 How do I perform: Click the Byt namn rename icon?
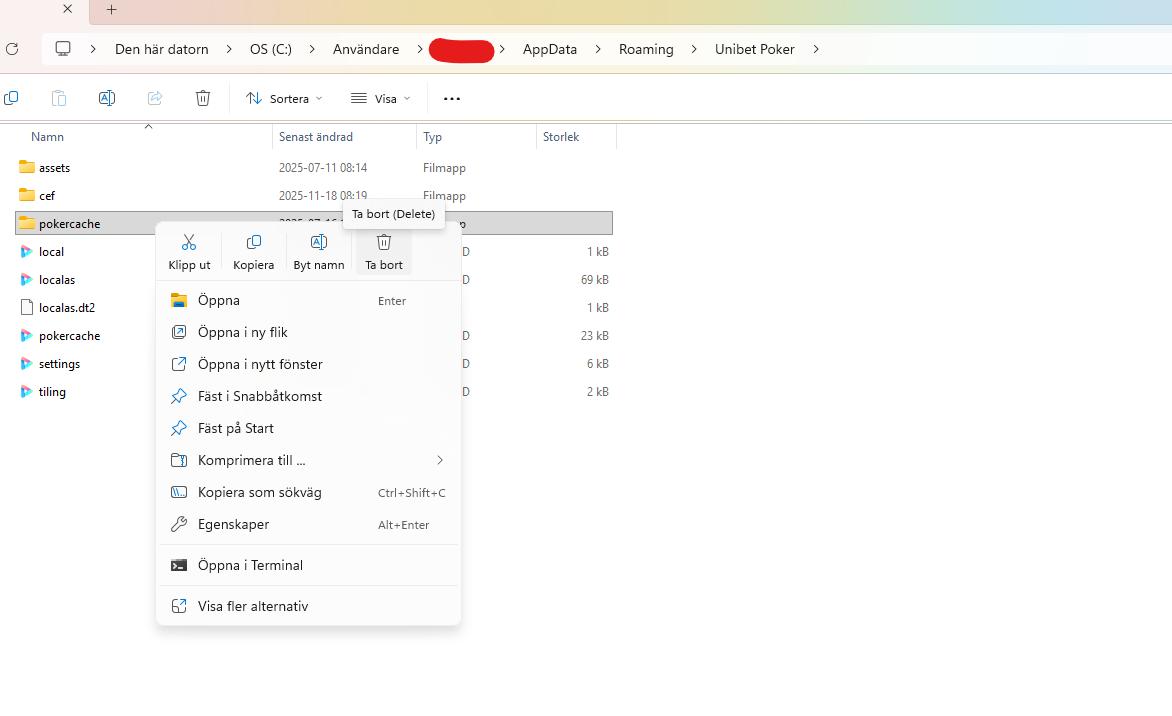pos(319,243)
